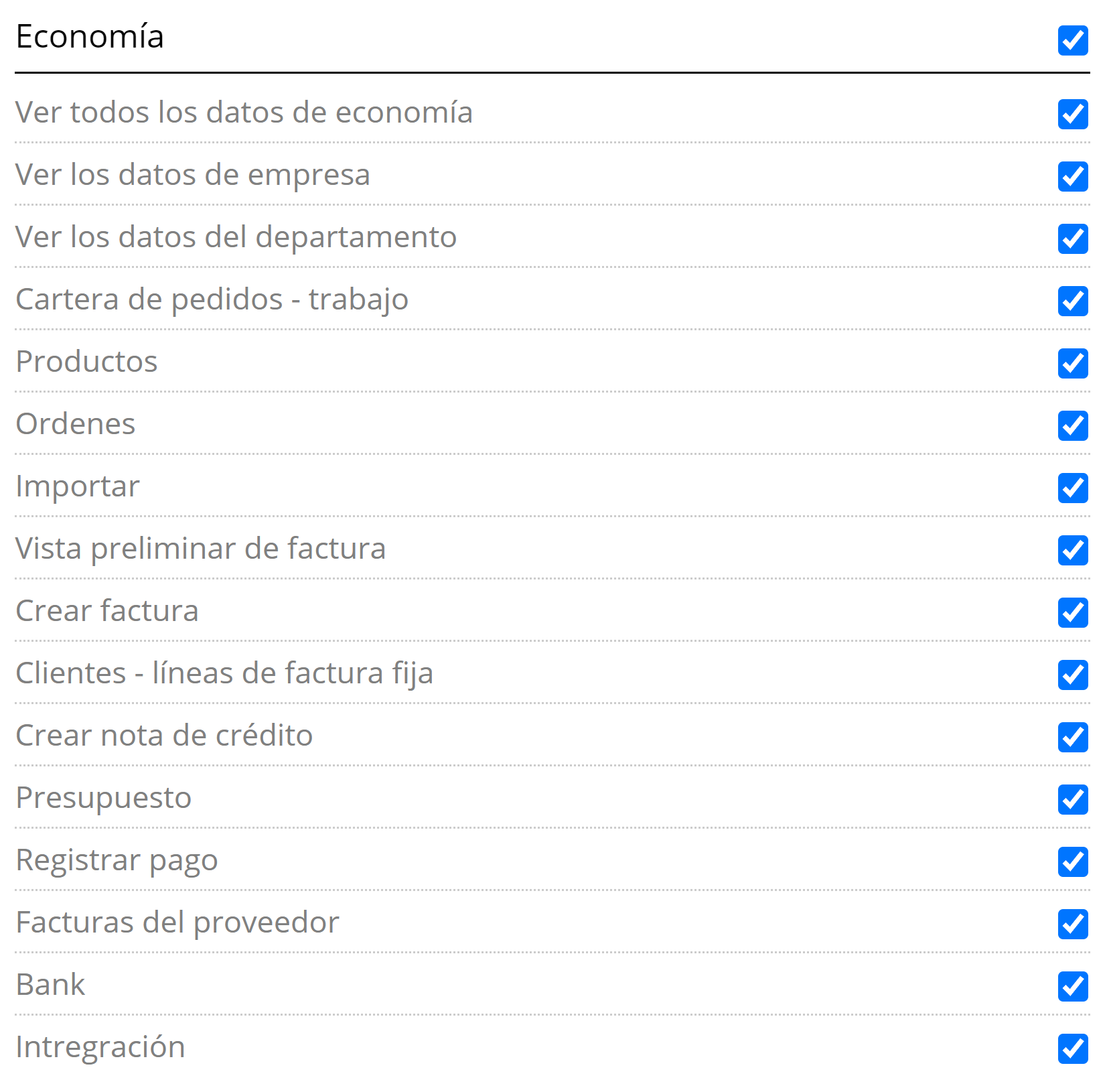Disable the Ordenes checkbox

point(1072,425)
